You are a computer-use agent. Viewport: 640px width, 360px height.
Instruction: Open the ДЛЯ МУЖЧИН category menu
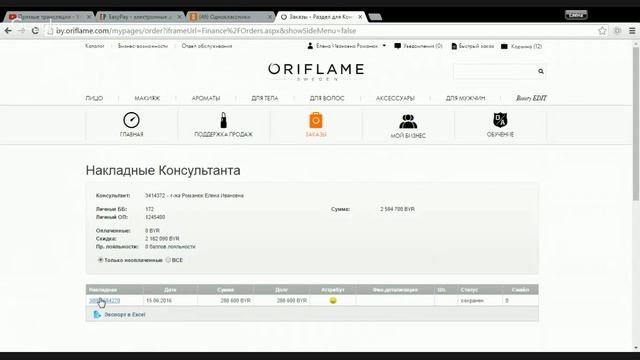tap(465, 98)
